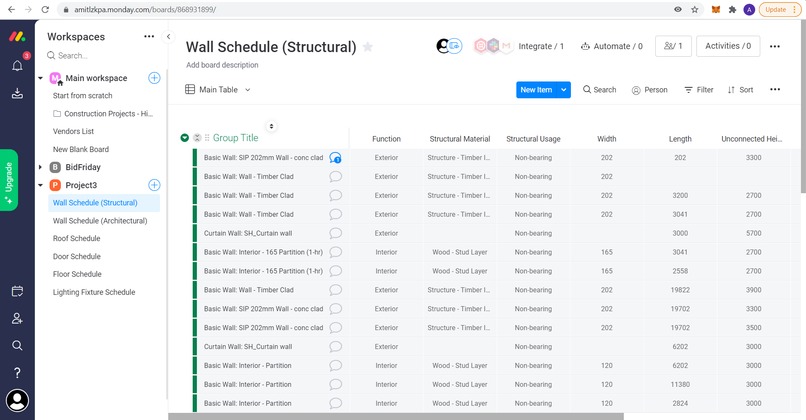Click the Width column header
The image size is (806, 420).
[x=607, y=139]
